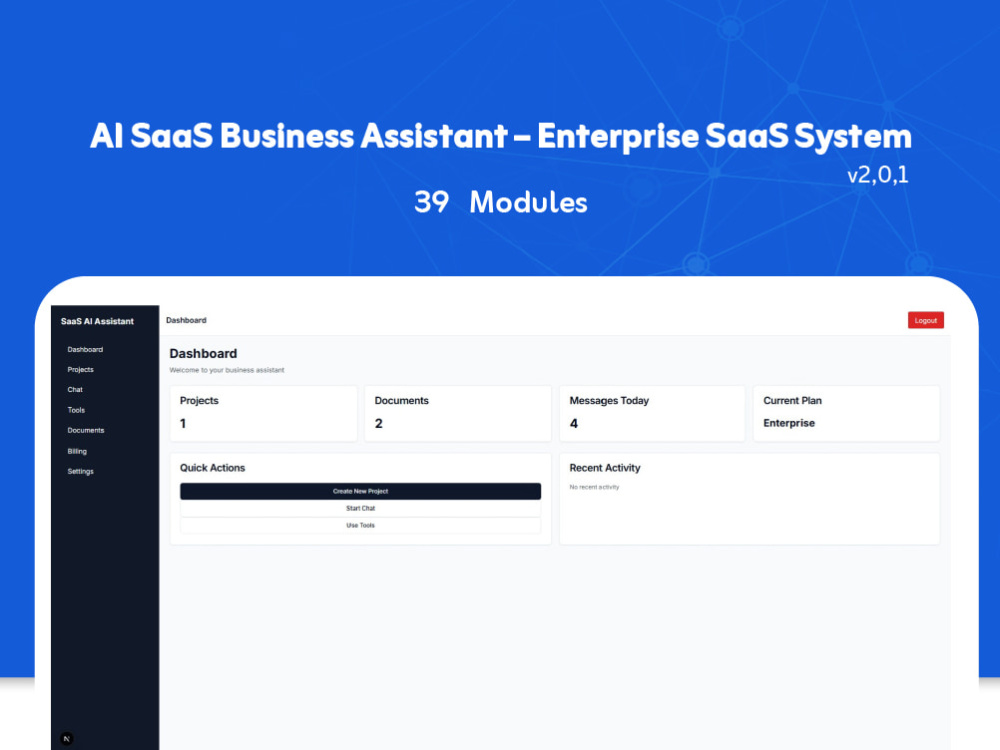The width and height of the screenshot is (1000, 750).
Task: Click 'Welcome to your business assistant' subtitle
Action: point(227,370)
